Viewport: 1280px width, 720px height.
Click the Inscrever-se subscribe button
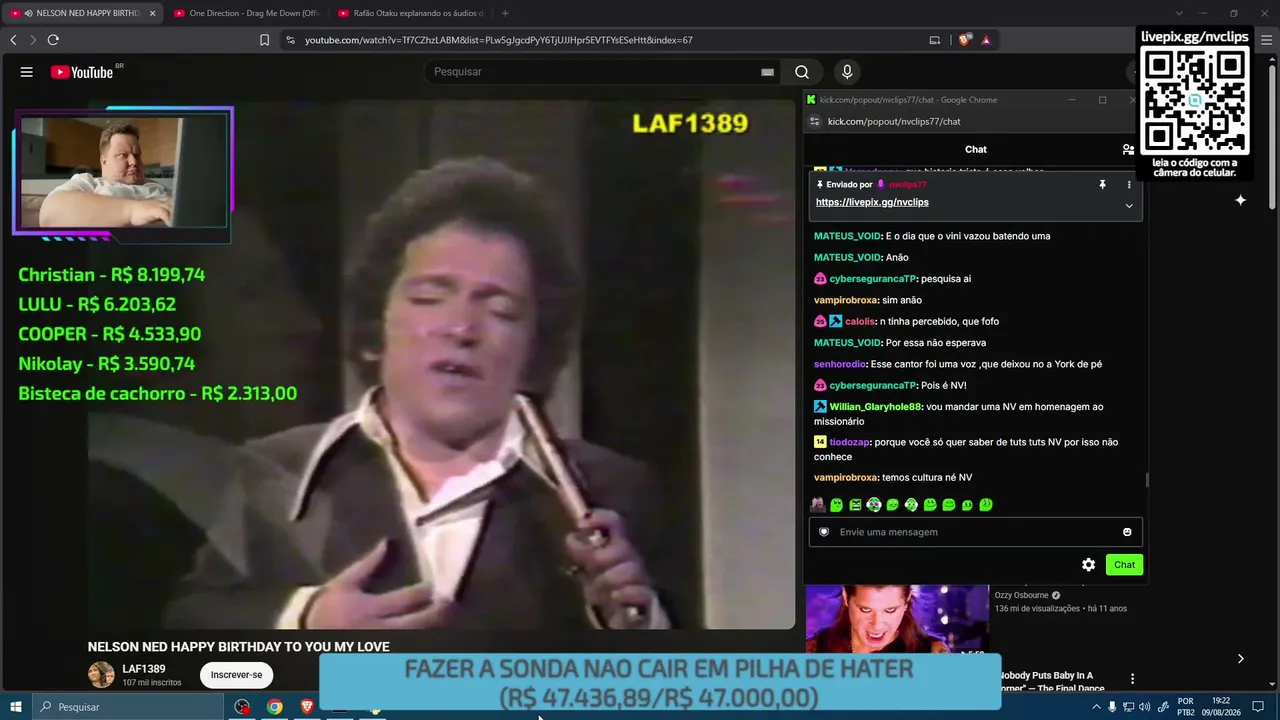click(x=236, y=675)
